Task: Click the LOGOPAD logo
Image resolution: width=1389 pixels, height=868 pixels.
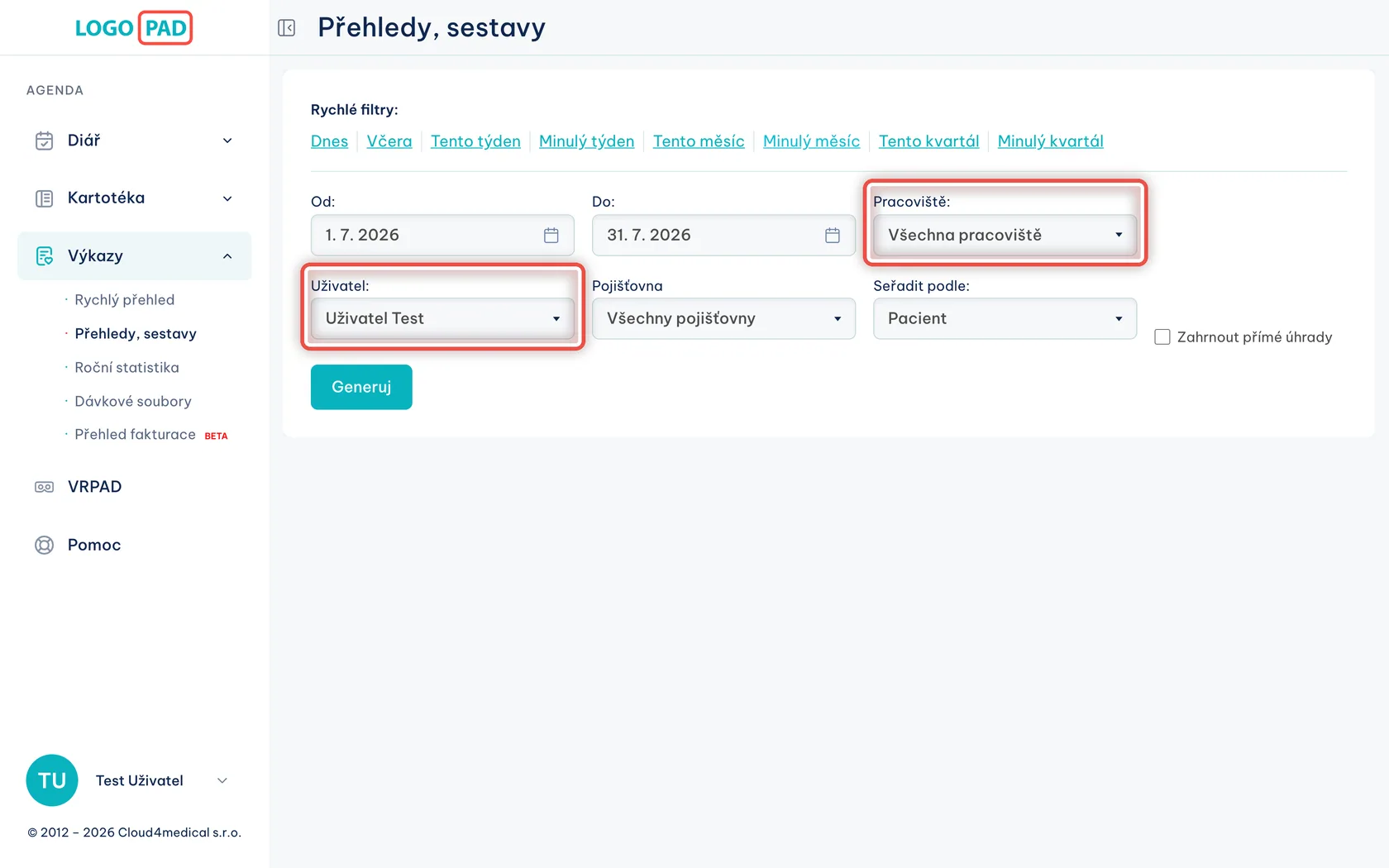Action: (133, 28)
